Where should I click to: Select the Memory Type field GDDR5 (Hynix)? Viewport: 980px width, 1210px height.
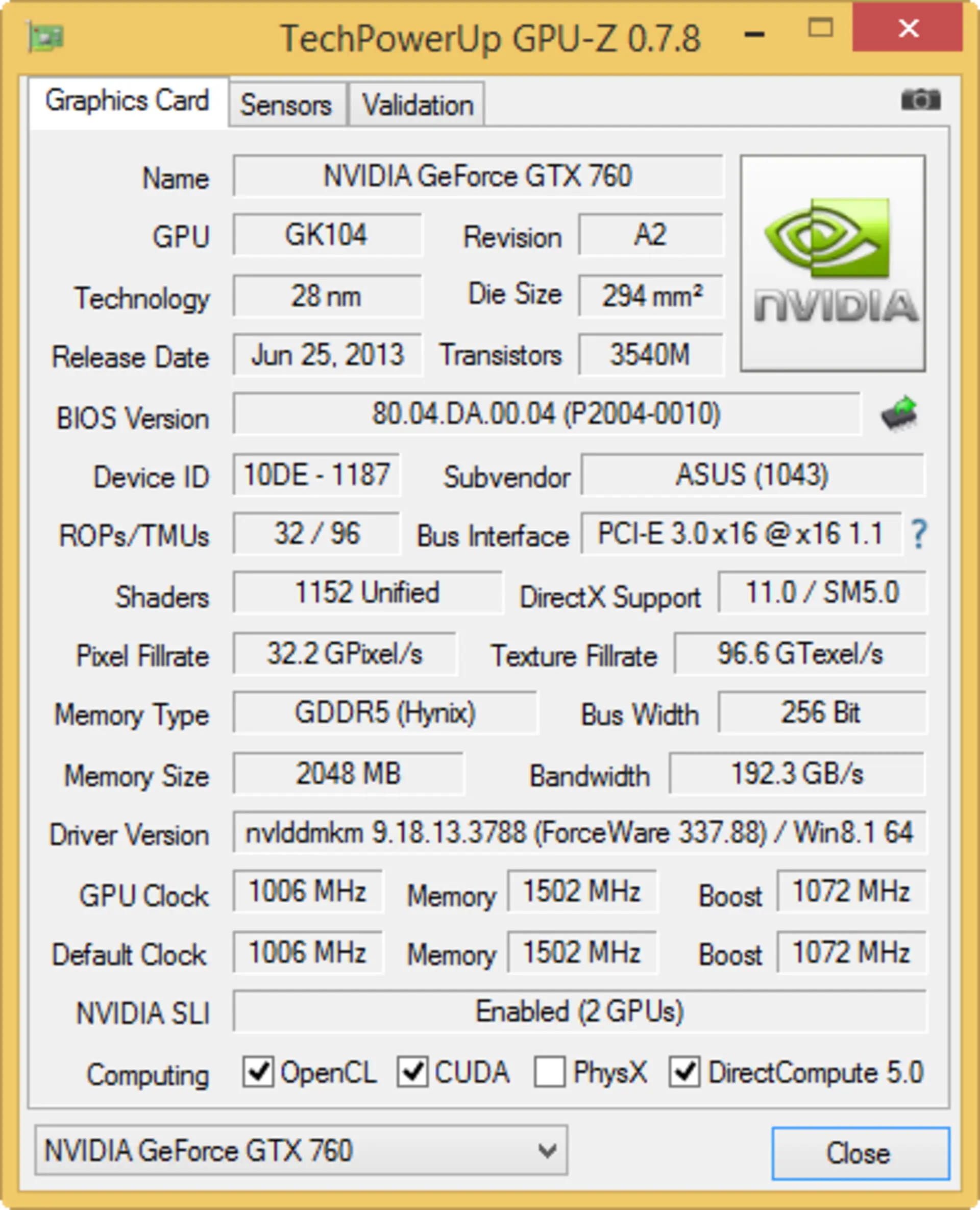pos(385,713)
